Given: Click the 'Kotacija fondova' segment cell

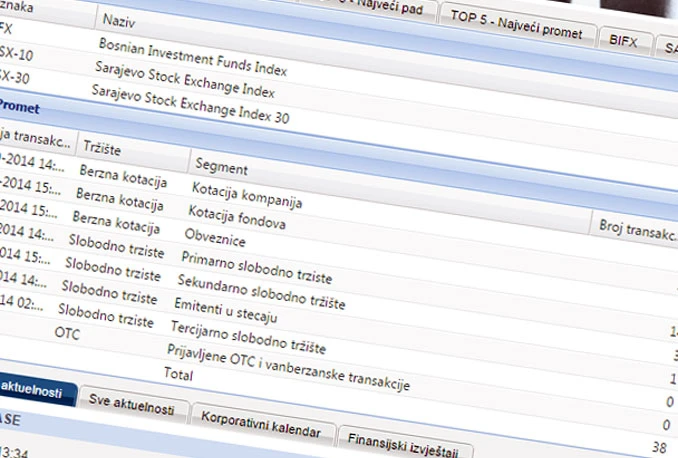Looking at the screenshot, I should pos(237,217).
